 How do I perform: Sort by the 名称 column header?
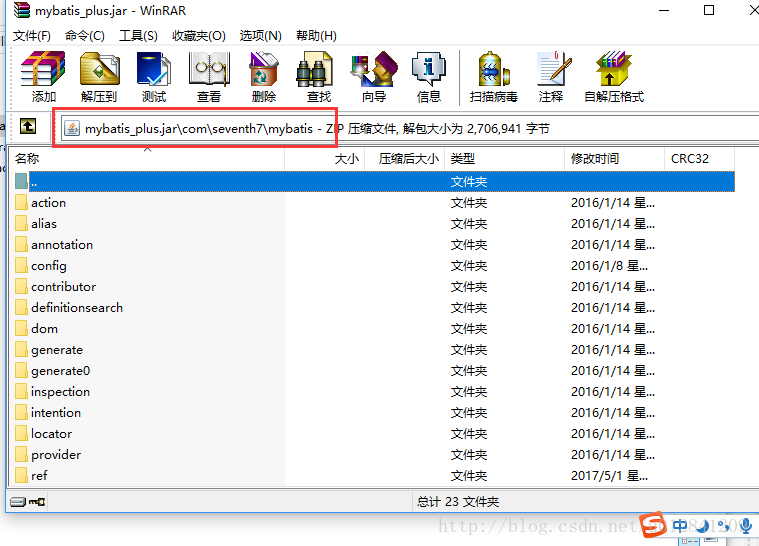pos(147,159)
